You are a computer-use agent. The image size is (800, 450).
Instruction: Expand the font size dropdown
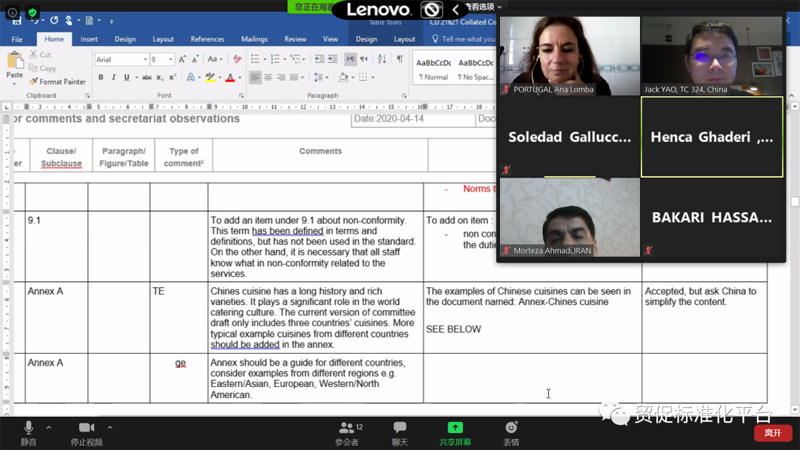(x=170, y=60)
